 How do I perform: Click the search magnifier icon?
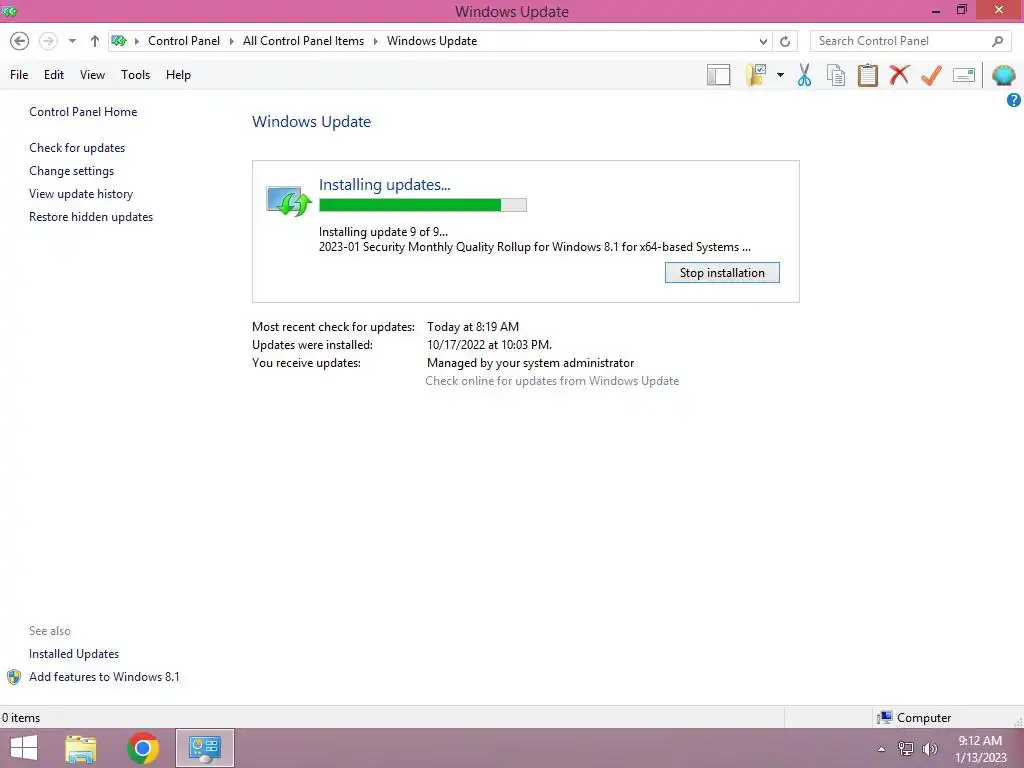[997, 41]
